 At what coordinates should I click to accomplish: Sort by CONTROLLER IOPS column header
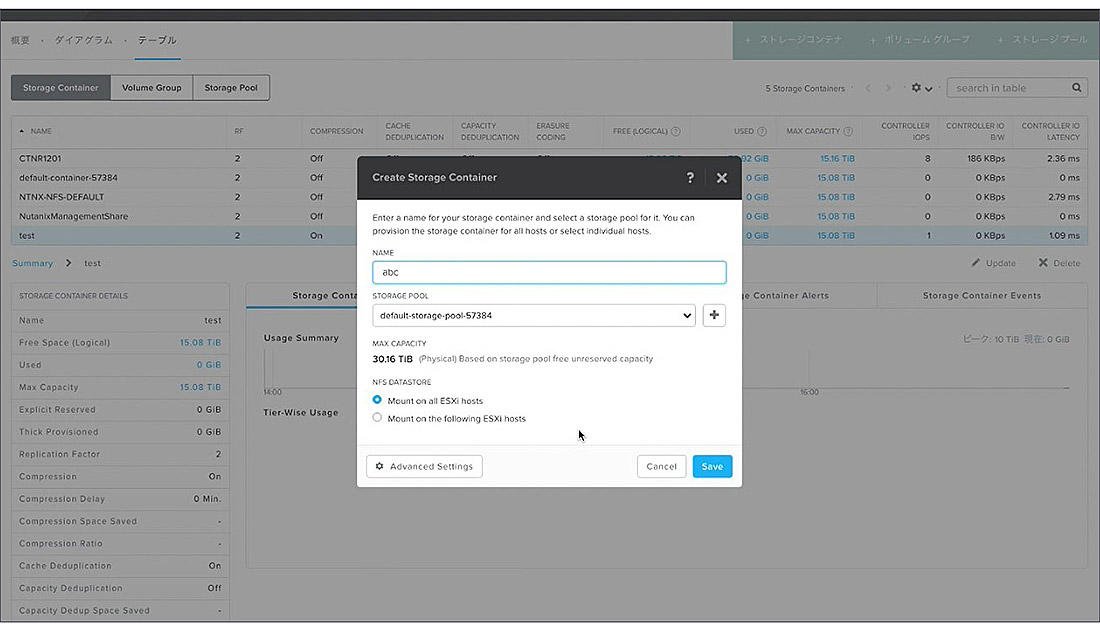click(905, 131)
